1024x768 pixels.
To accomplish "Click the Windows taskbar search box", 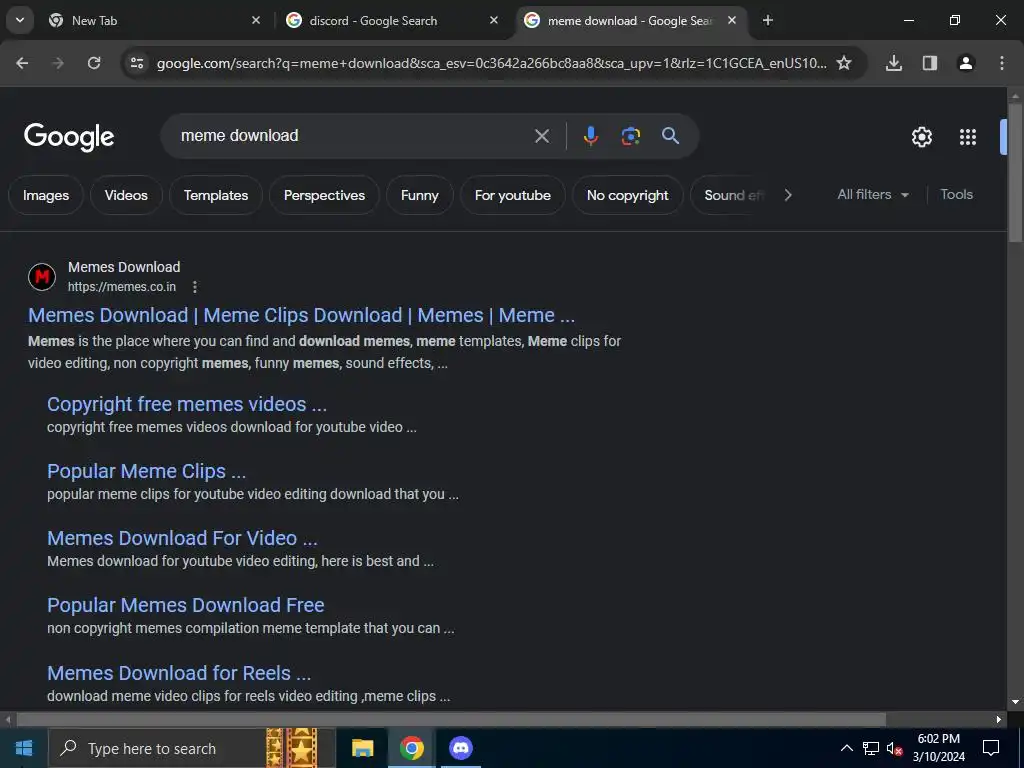I will click(192, 748).
